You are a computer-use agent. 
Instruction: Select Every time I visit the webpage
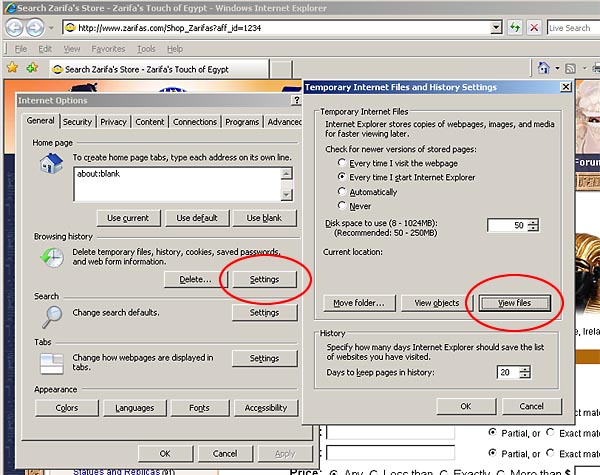(341, 163)
